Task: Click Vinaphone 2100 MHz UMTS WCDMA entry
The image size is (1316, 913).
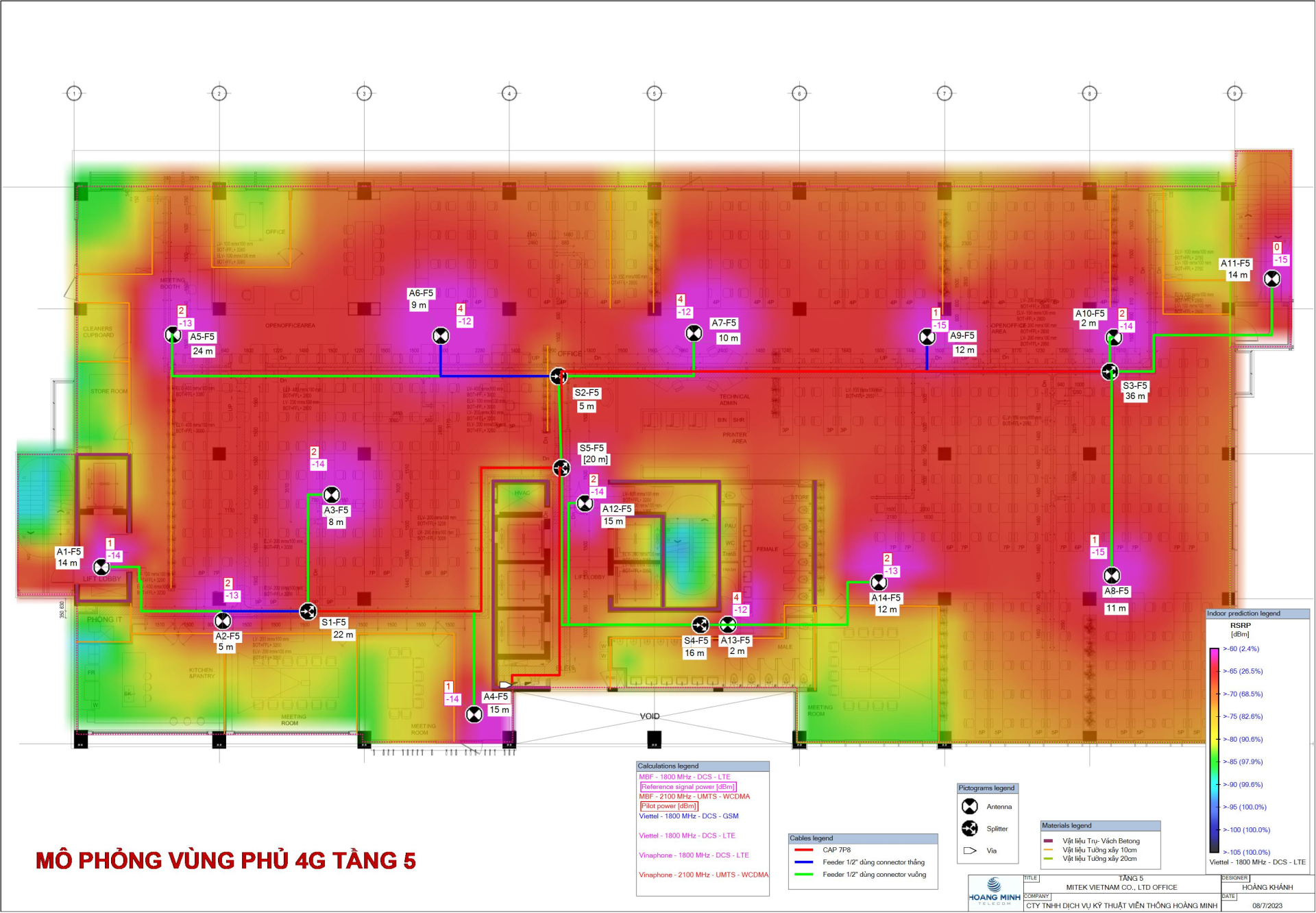Action: (703, 875)
